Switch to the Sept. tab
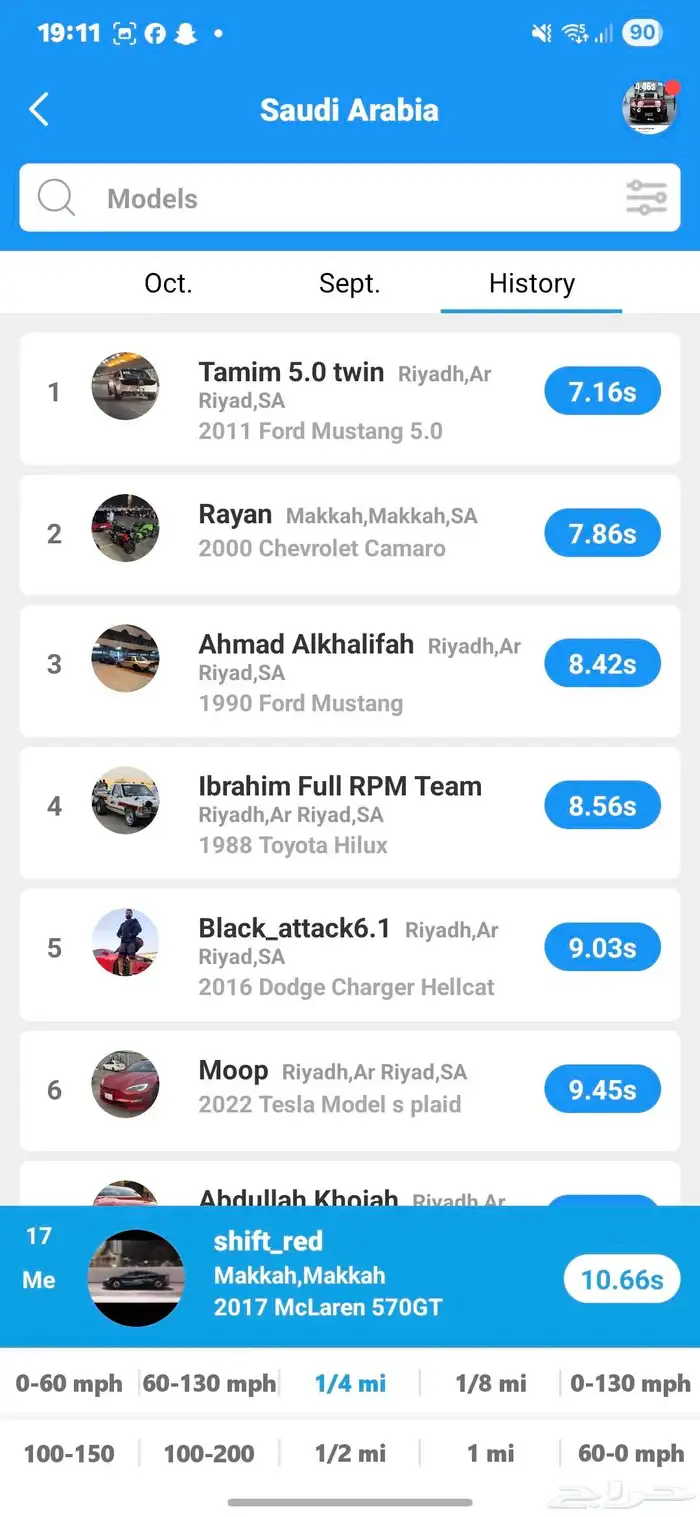The width and height of the screenshot is (700, 1517). tap(349, 284)
